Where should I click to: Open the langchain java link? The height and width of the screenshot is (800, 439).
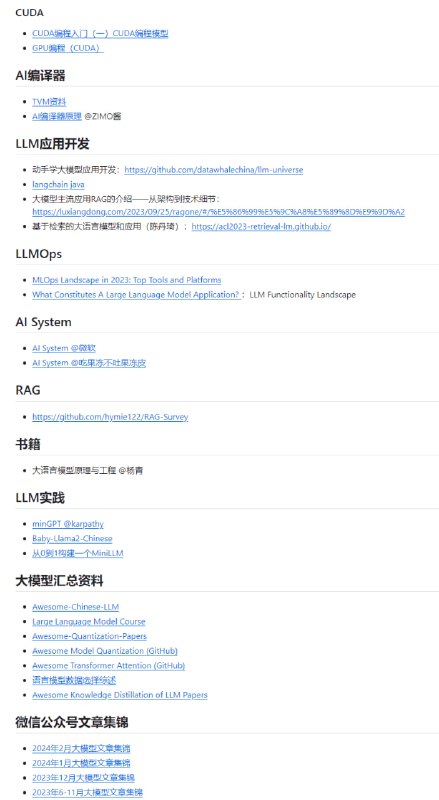tap(58, 185)
